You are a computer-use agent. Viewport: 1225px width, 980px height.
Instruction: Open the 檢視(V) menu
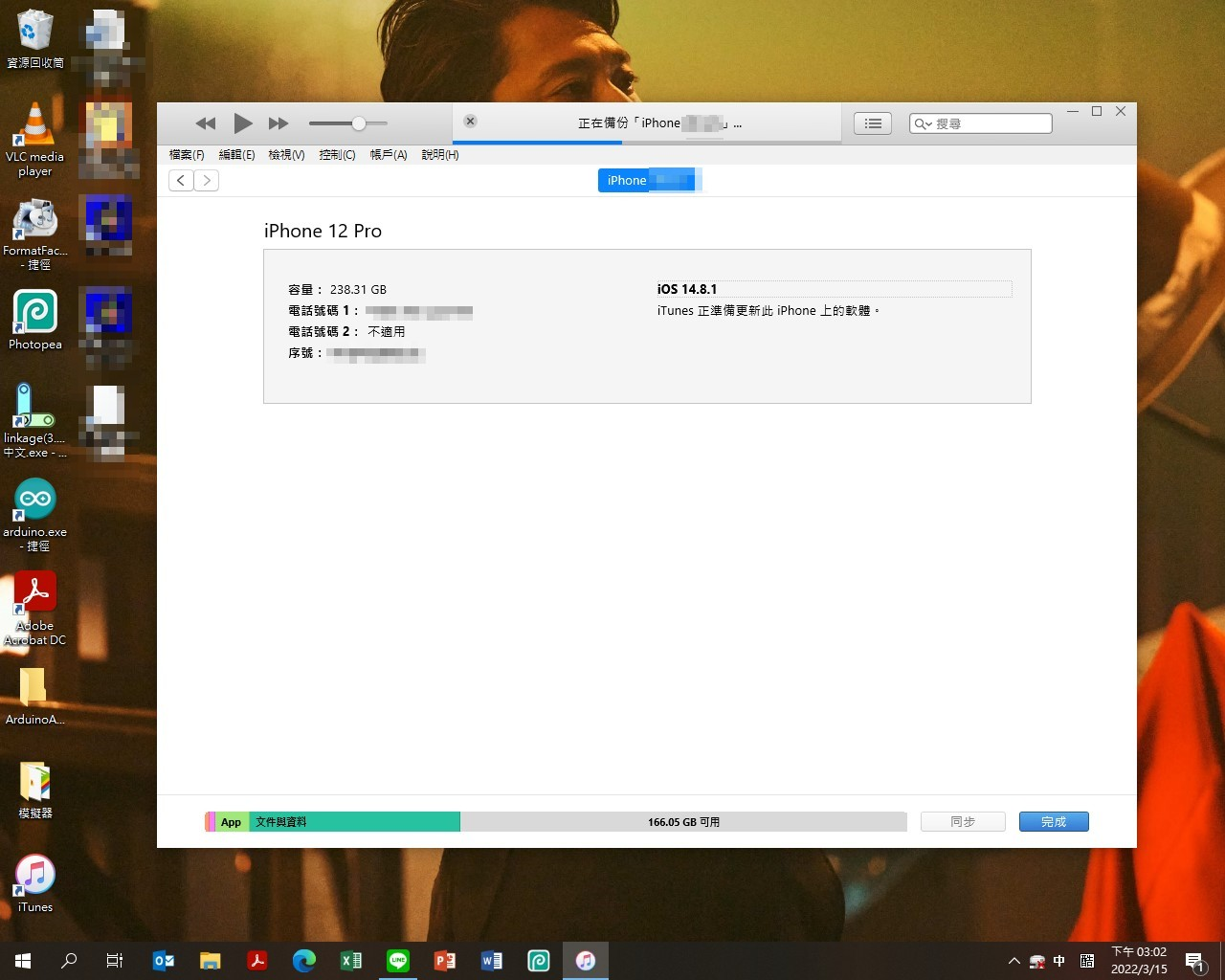point(286,155)
